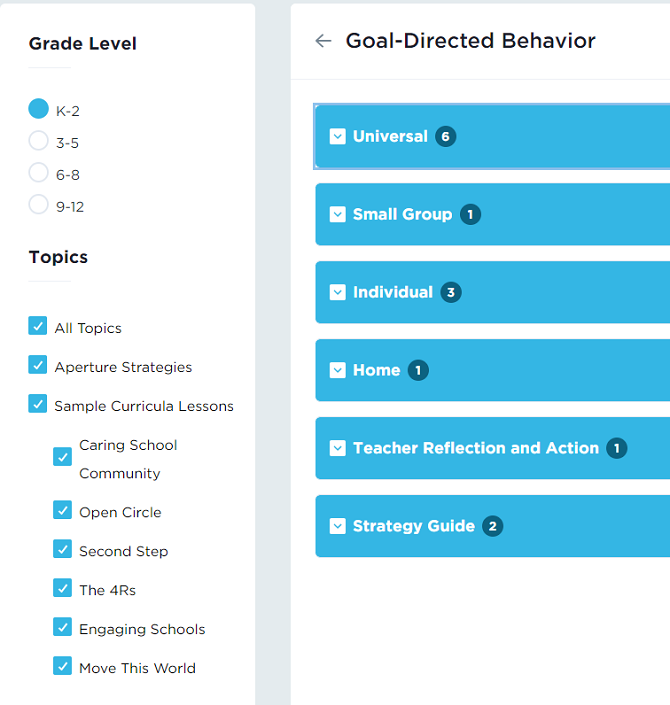
Task: Expand the Small Group section
Action: click(337, 215)
